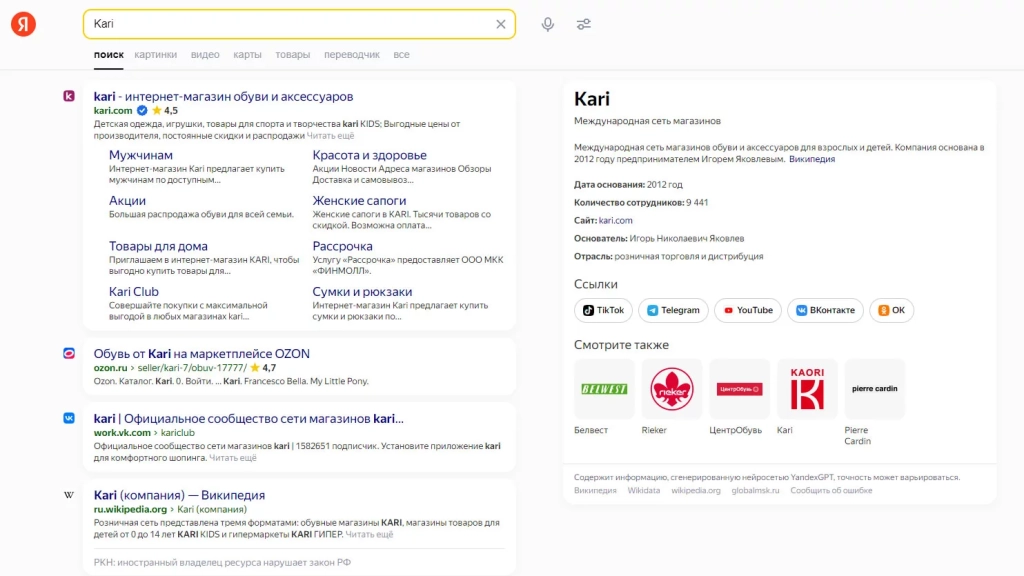Activate voice search microphone icon

tap(548, 24)
